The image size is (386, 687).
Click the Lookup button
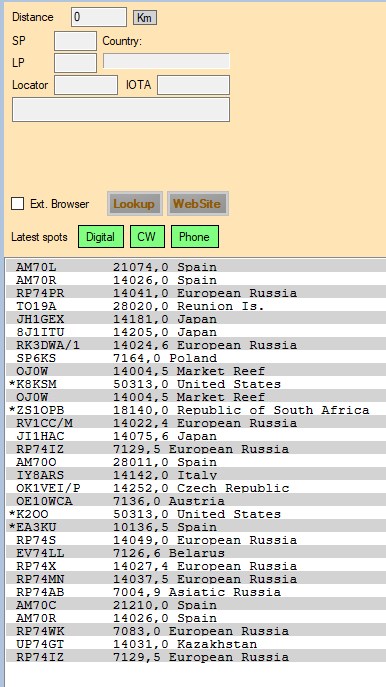click(x=135, y=204)
